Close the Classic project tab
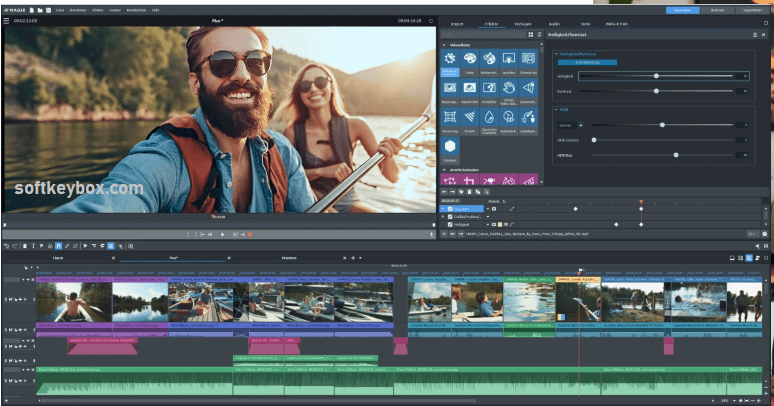 point(113,258)
